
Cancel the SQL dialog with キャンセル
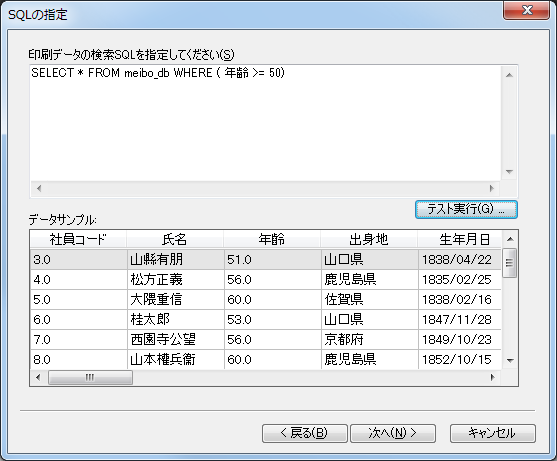(x=493, y=433)
